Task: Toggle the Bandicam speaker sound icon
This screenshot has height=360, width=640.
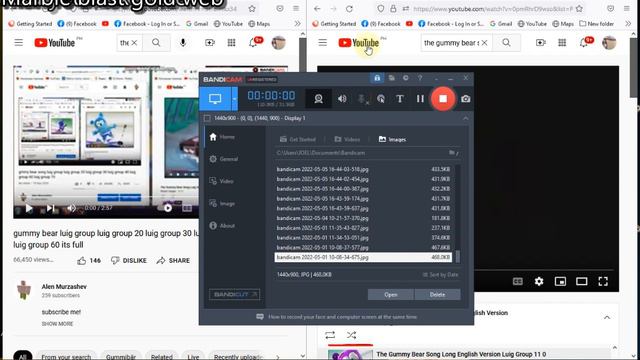Action: (342, 99)
